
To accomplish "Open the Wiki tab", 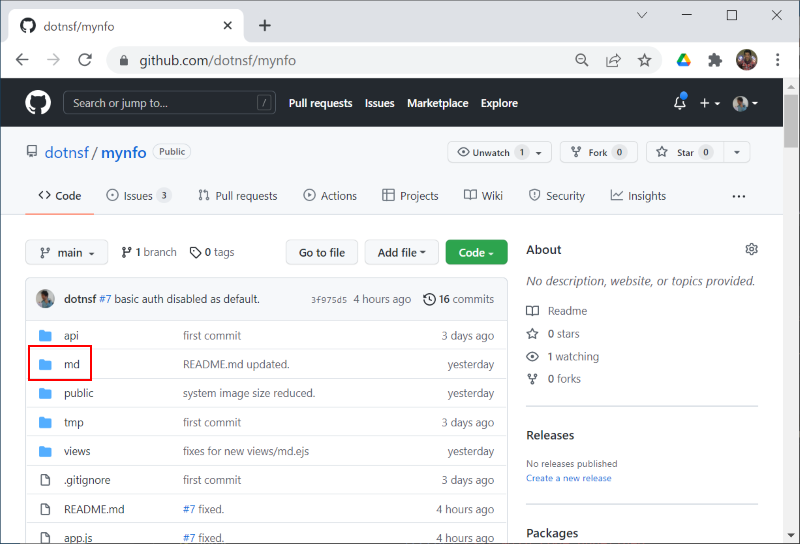I will [x=483, y=196].
